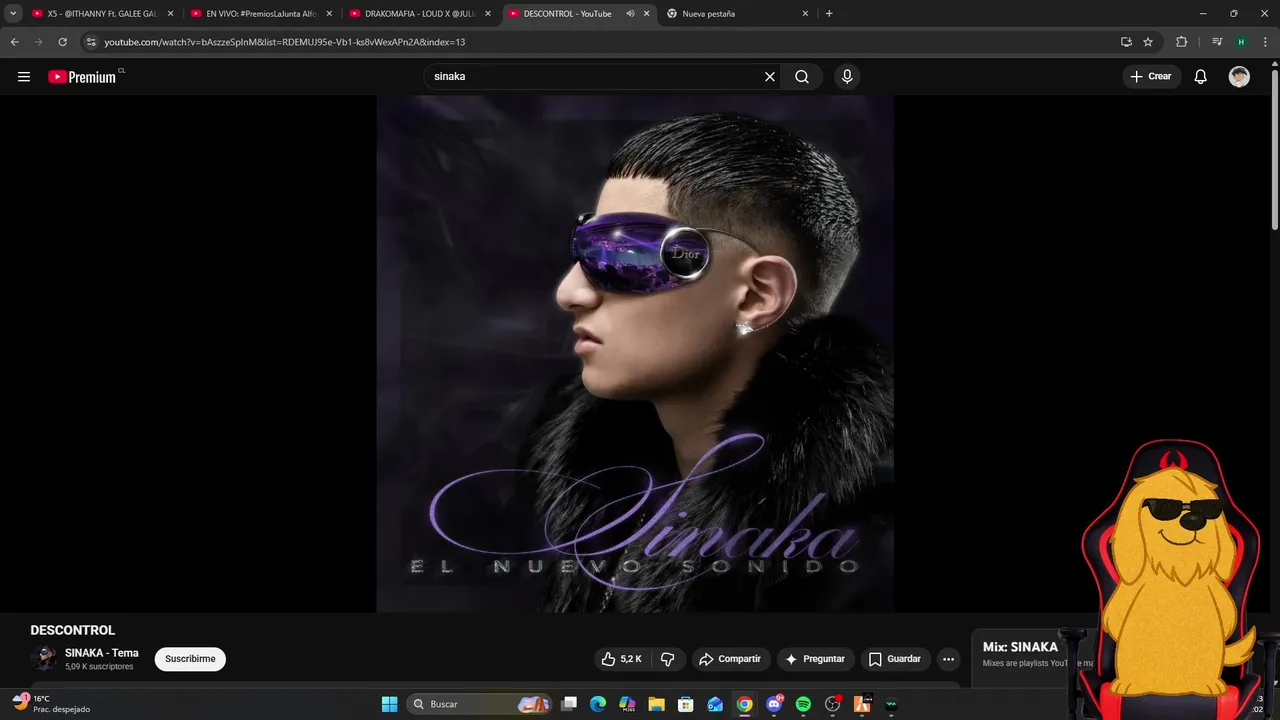Viewport: 1280px width, 720px height.
Task: Open the SINAKA channel avatar
Action: (x=43, y=659)
